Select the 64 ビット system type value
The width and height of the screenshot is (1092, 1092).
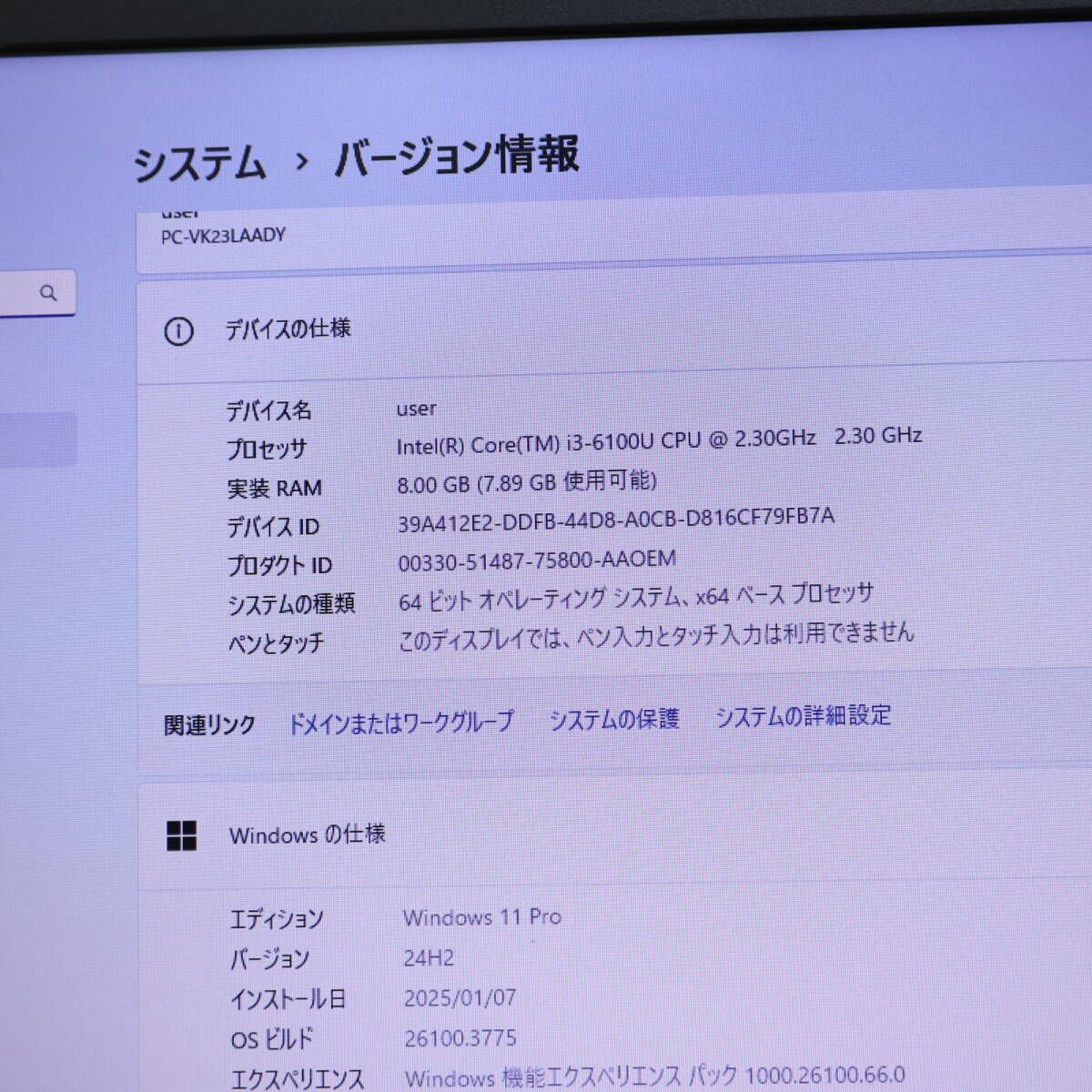click(x=636, y=598)
